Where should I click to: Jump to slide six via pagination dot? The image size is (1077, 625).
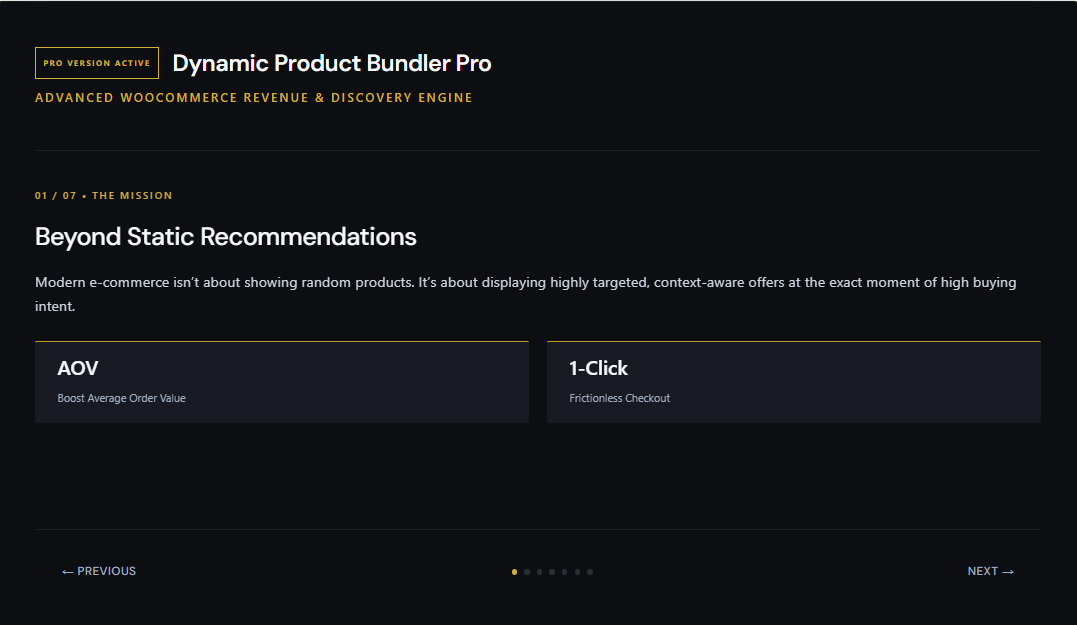pyautogui.click(x=577, y=571)
